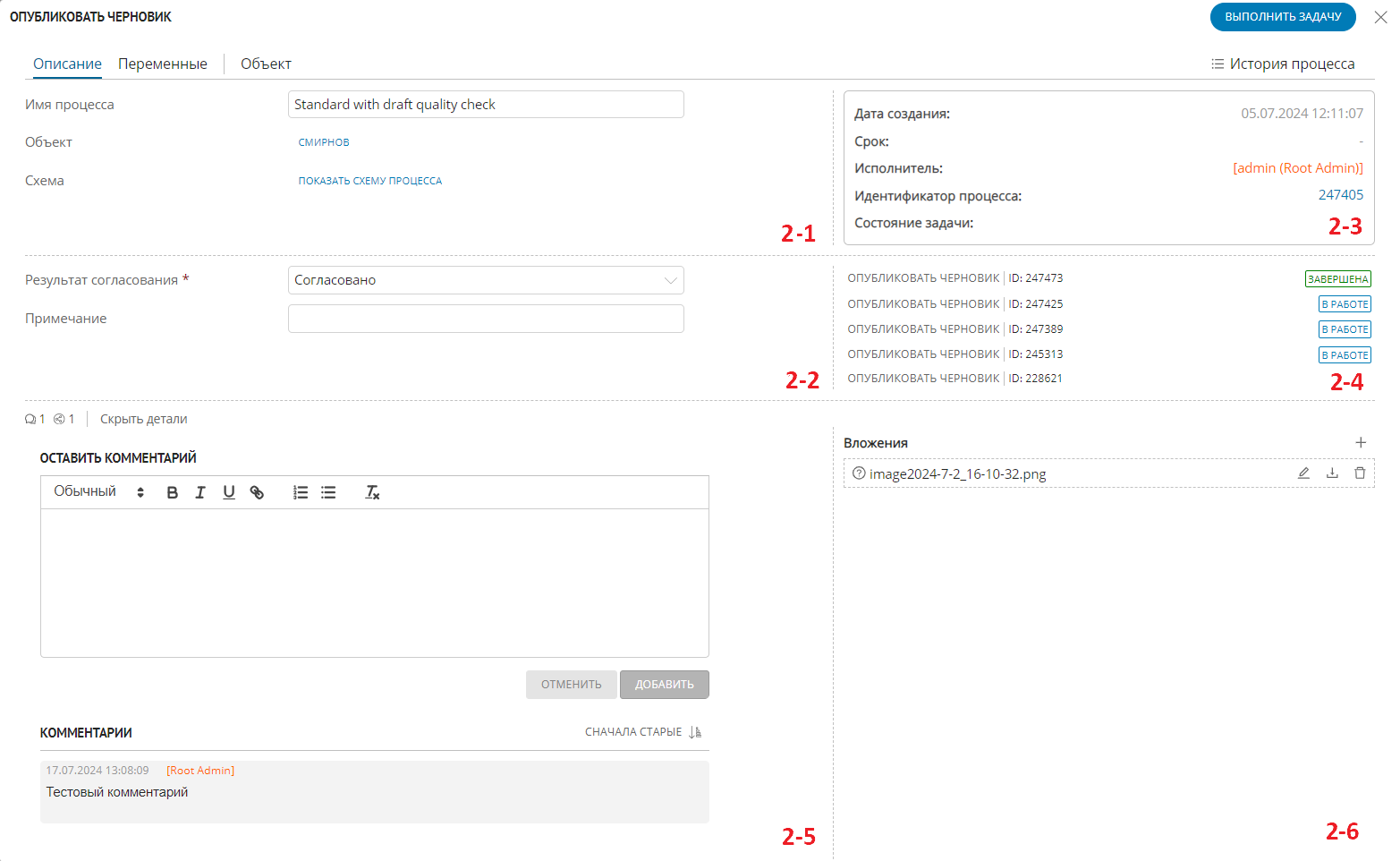Change sort order via СНАЧАЛА СТАРЫЕ
Screen dimensions: 1400x861
click(x=633, y=732)
